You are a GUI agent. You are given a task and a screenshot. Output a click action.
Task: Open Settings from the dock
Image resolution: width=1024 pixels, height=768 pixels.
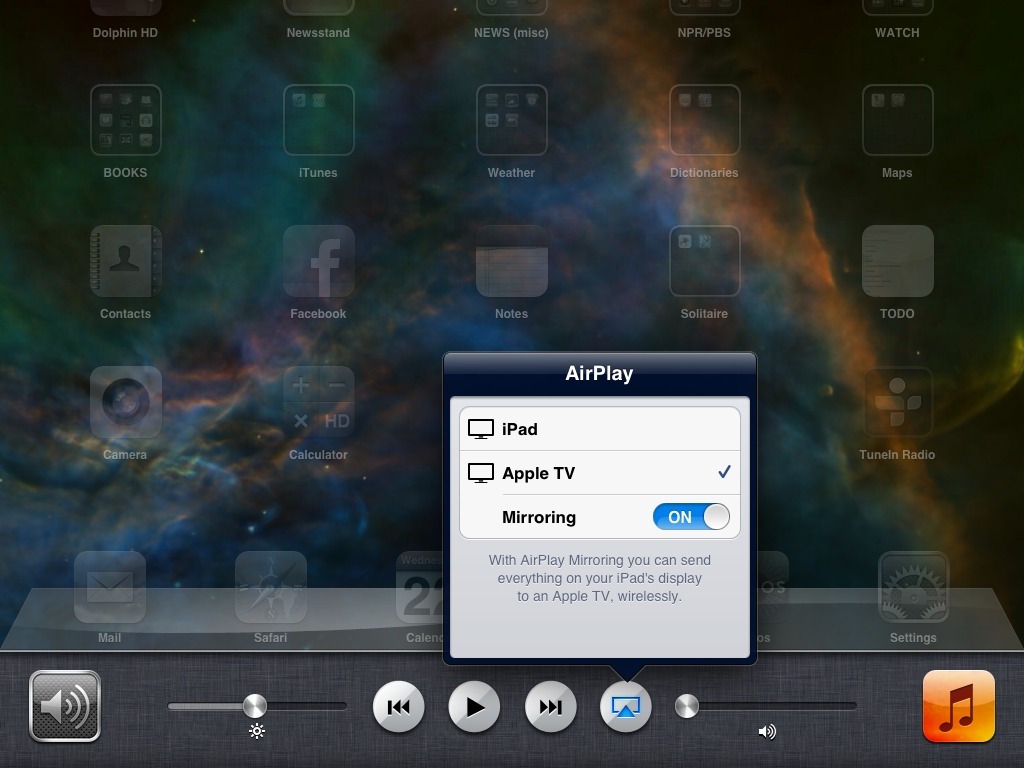pyautogui.click(x=913, y=587)
